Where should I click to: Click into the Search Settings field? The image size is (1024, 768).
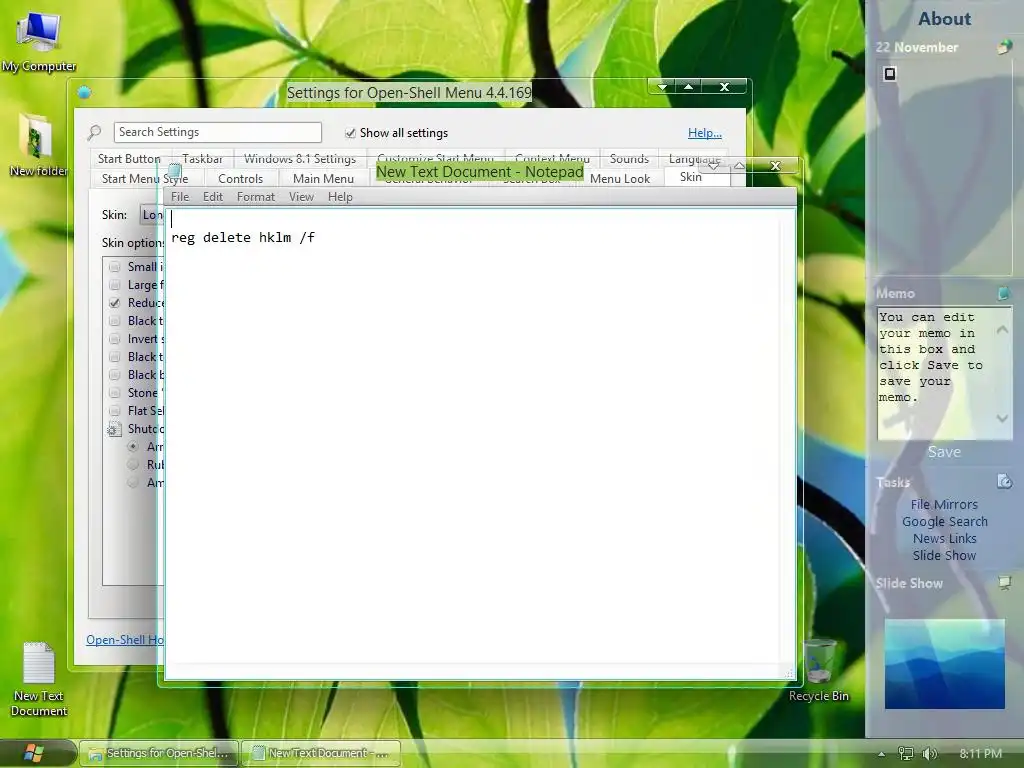pos(217,132)
